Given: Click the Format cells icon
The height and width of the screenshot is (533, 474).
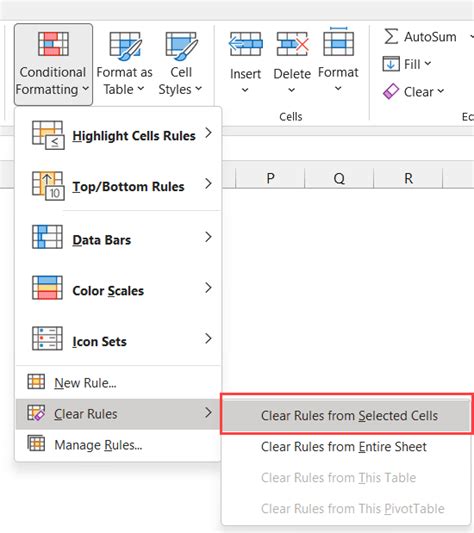Looking at the screenshot, I should [x=338, y=41].
